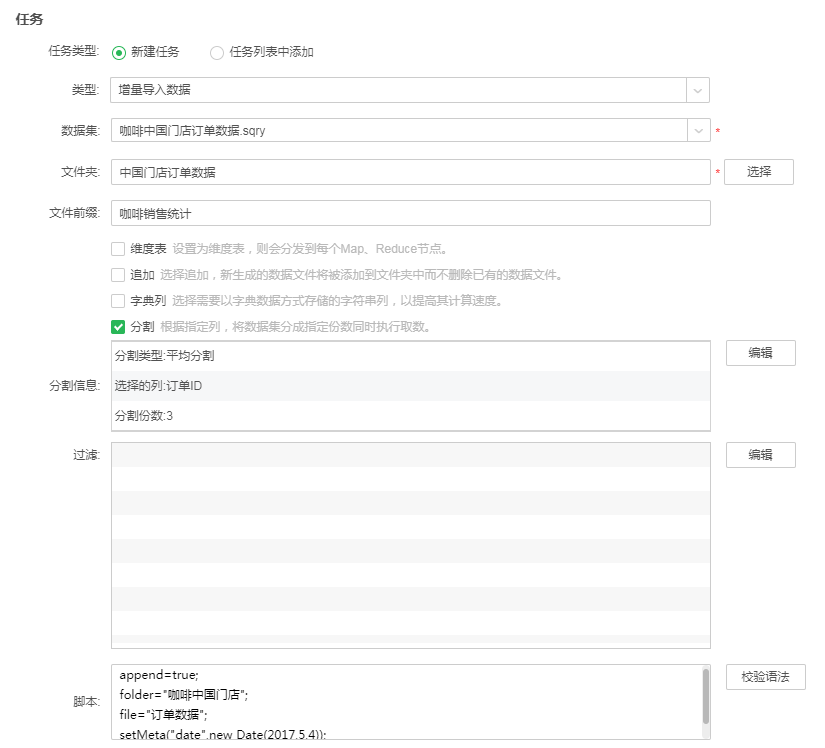The image size is (825, 748).
Task: Uncheck the 分割 checkbox
Action: 118,327
